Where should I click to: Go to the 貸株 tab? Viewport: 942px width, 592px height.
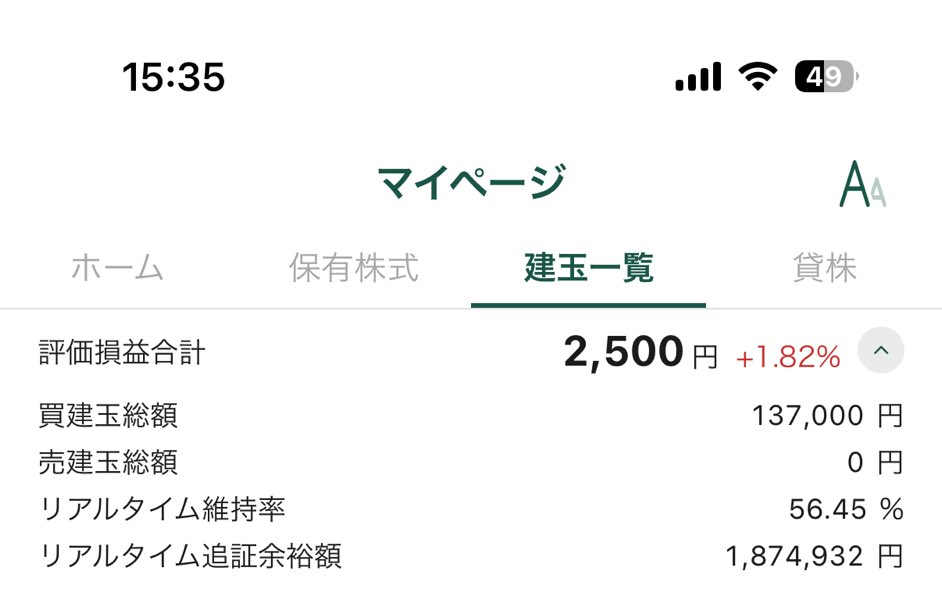(x=824, y=268)
